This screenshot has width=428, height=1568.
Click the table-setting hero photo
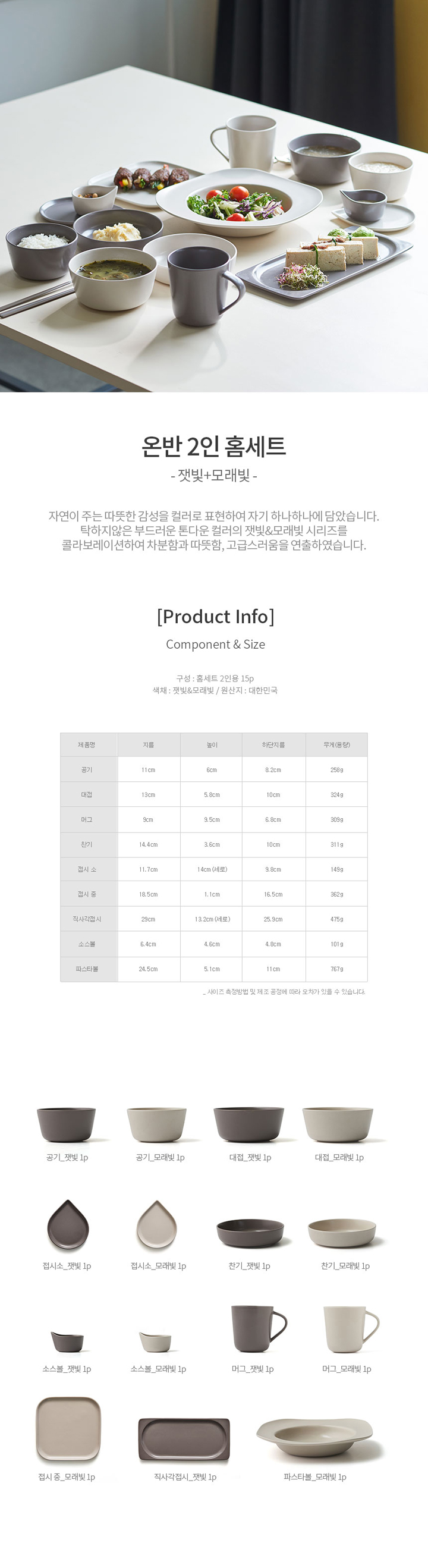pyautogui.click(x=213, y=196)
